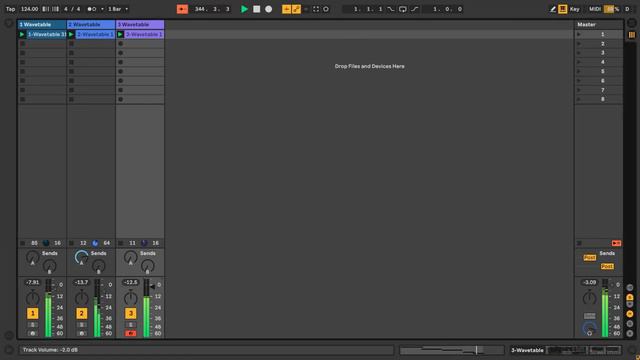
Task: Toggle track 2 activator button
Action: [x=82, y=313]
